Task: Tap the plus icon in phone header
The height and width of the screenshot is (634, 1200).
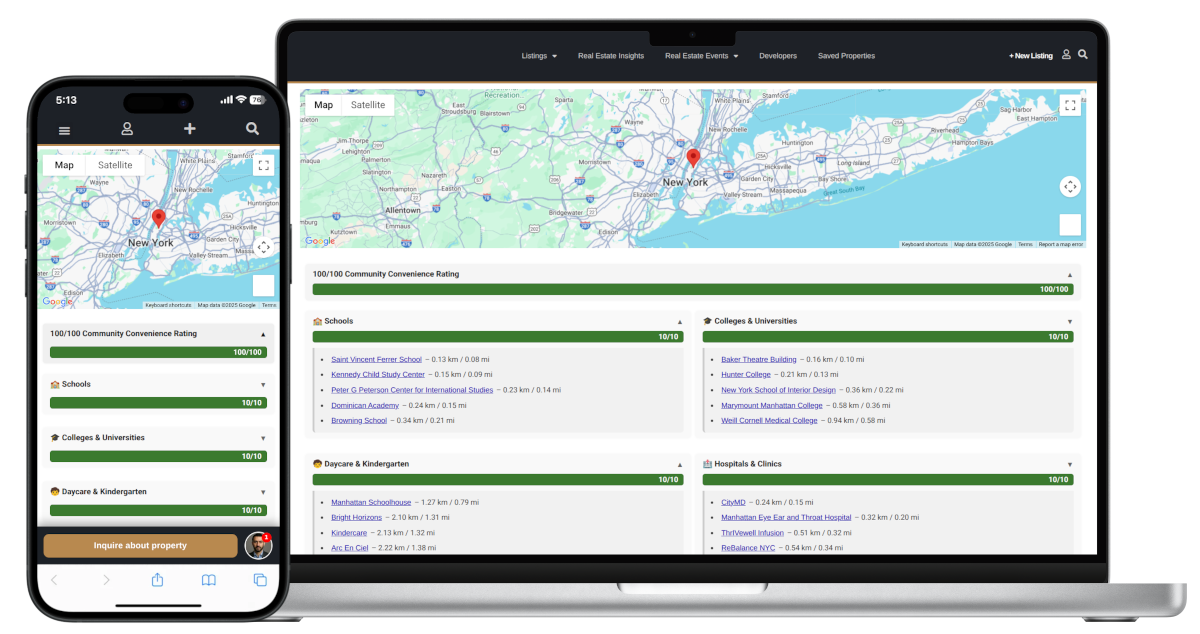Action: click(190, 129)
